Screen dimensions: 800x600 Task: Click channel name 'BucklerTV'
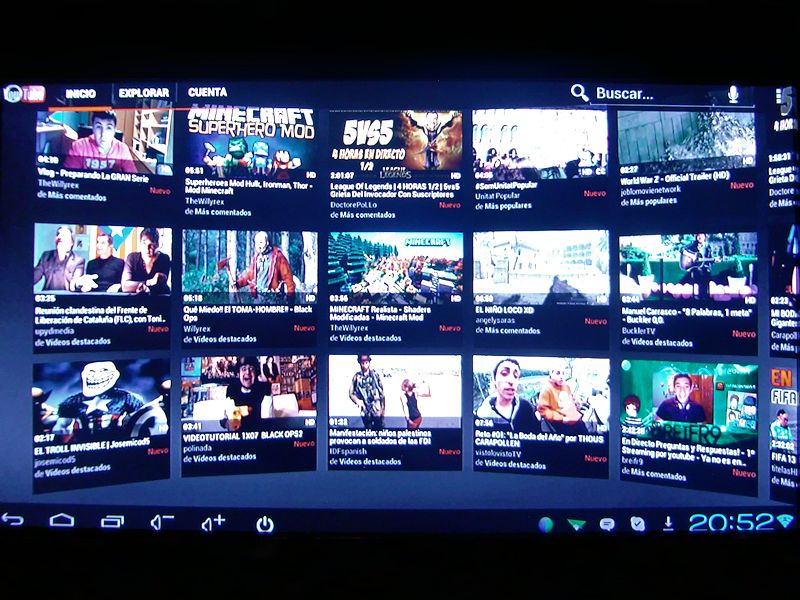[638, 331]
